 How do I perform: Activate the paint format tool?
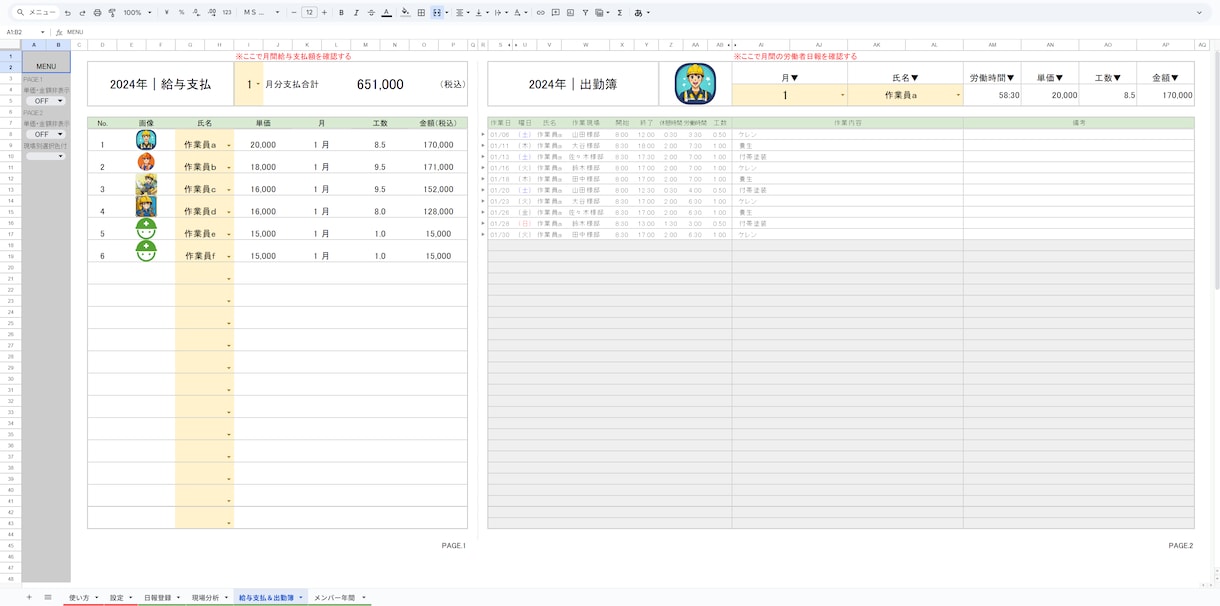click(111, 13)
